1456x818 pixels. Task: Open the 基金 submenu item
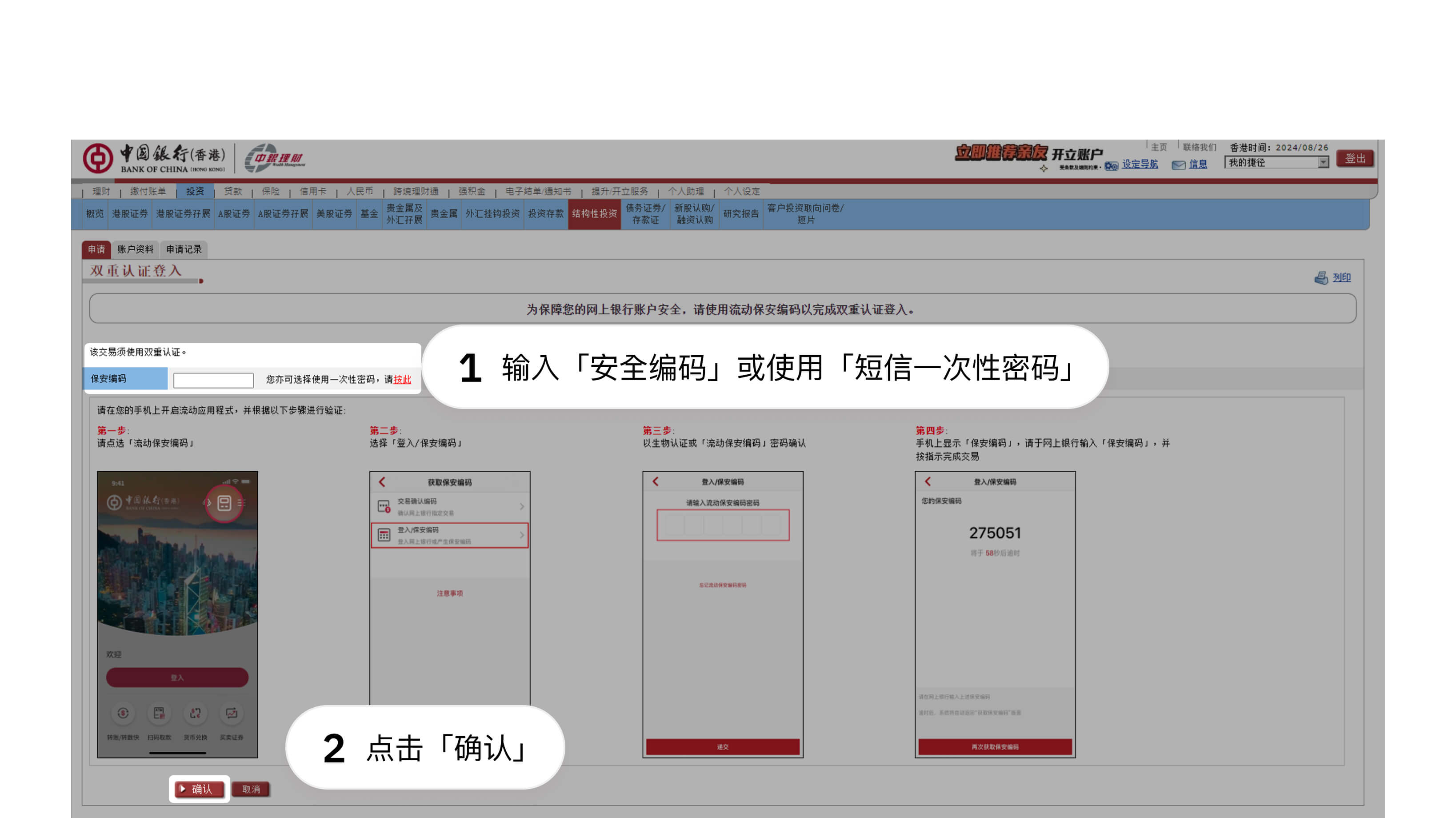[x=369, y=214]
